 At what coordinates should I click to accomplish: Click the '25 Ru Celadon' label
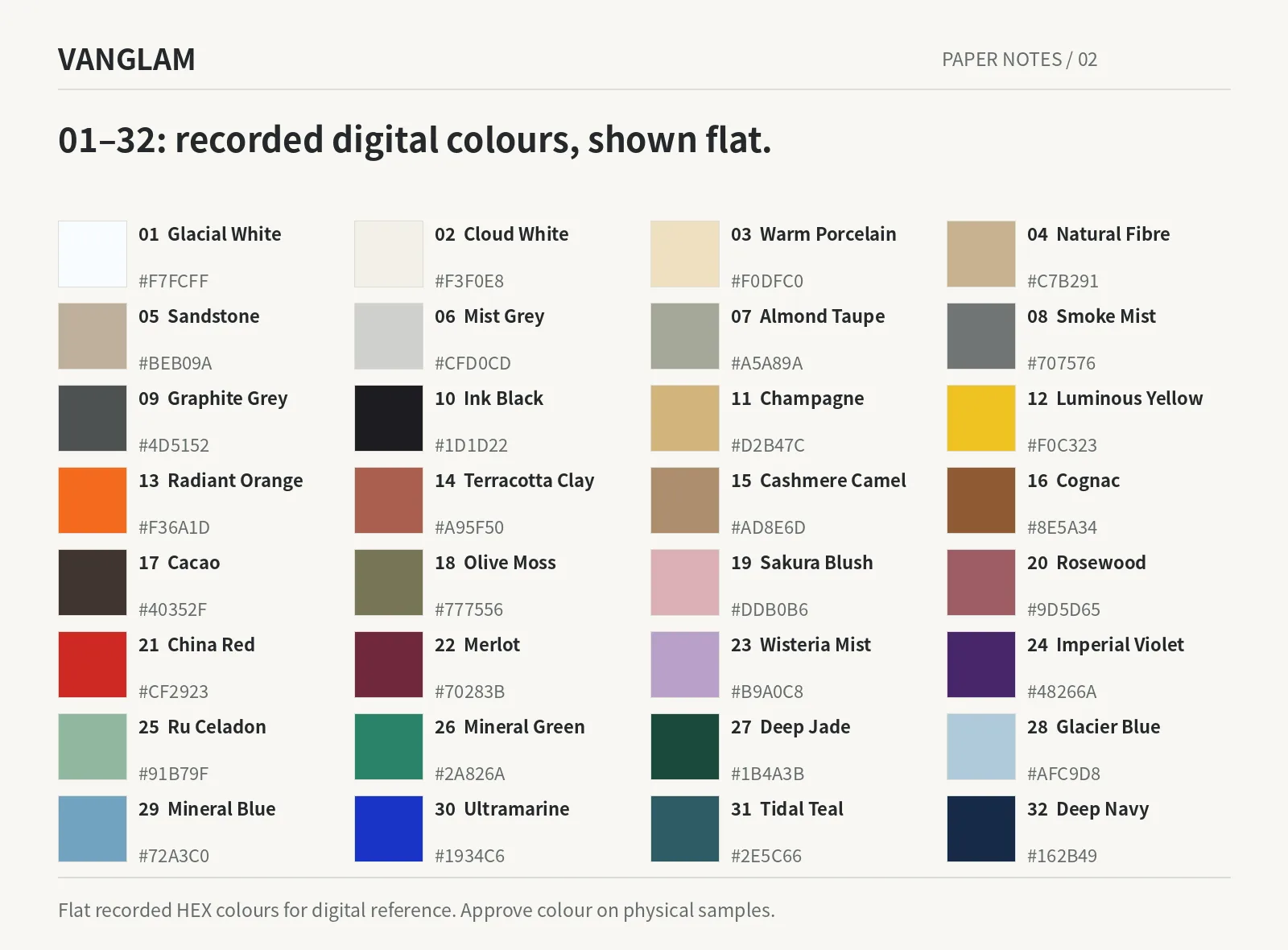click(202, 727)
